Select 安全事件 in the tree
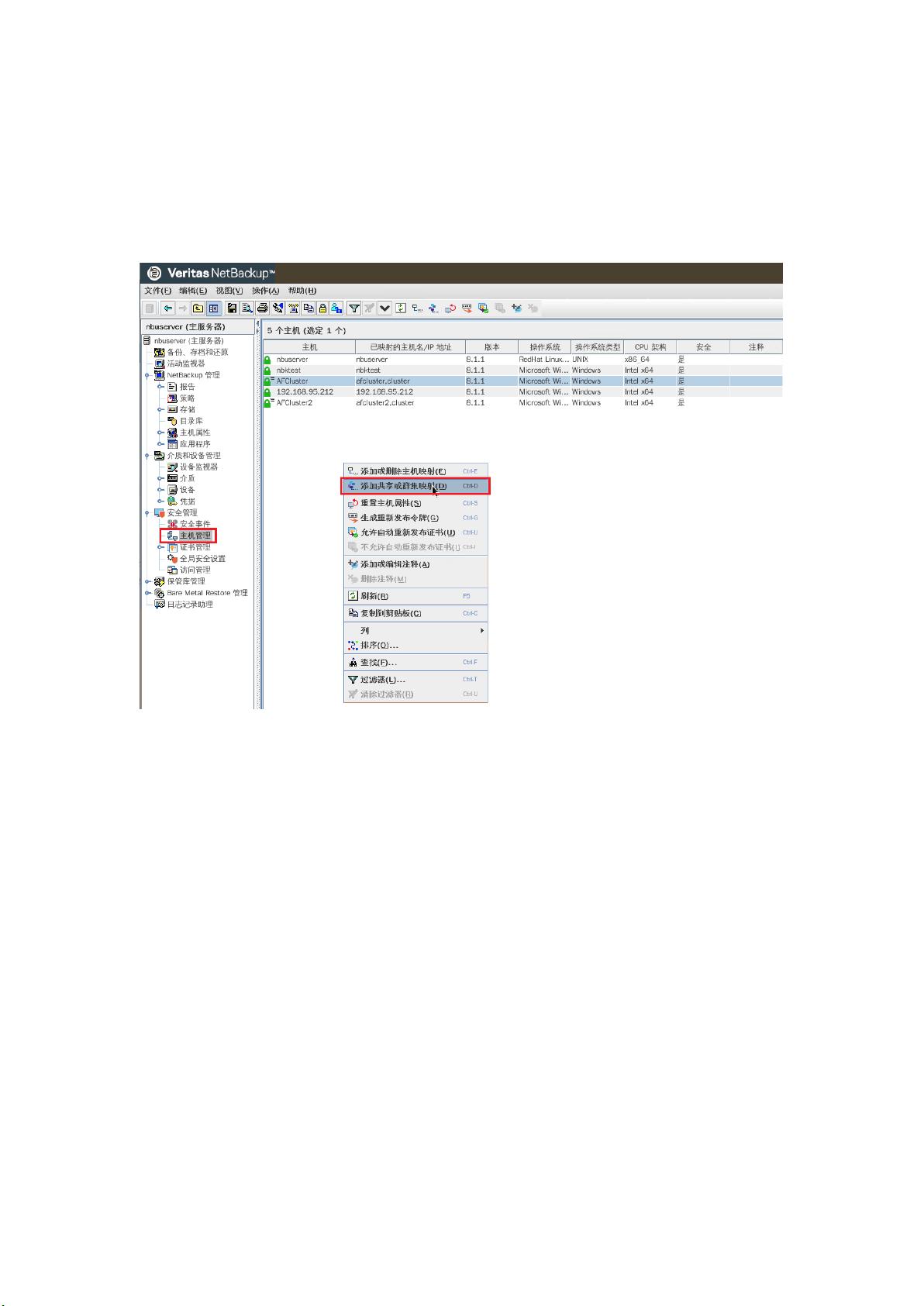This screenshot has height=1306, width=924. [x=195, y=524]
